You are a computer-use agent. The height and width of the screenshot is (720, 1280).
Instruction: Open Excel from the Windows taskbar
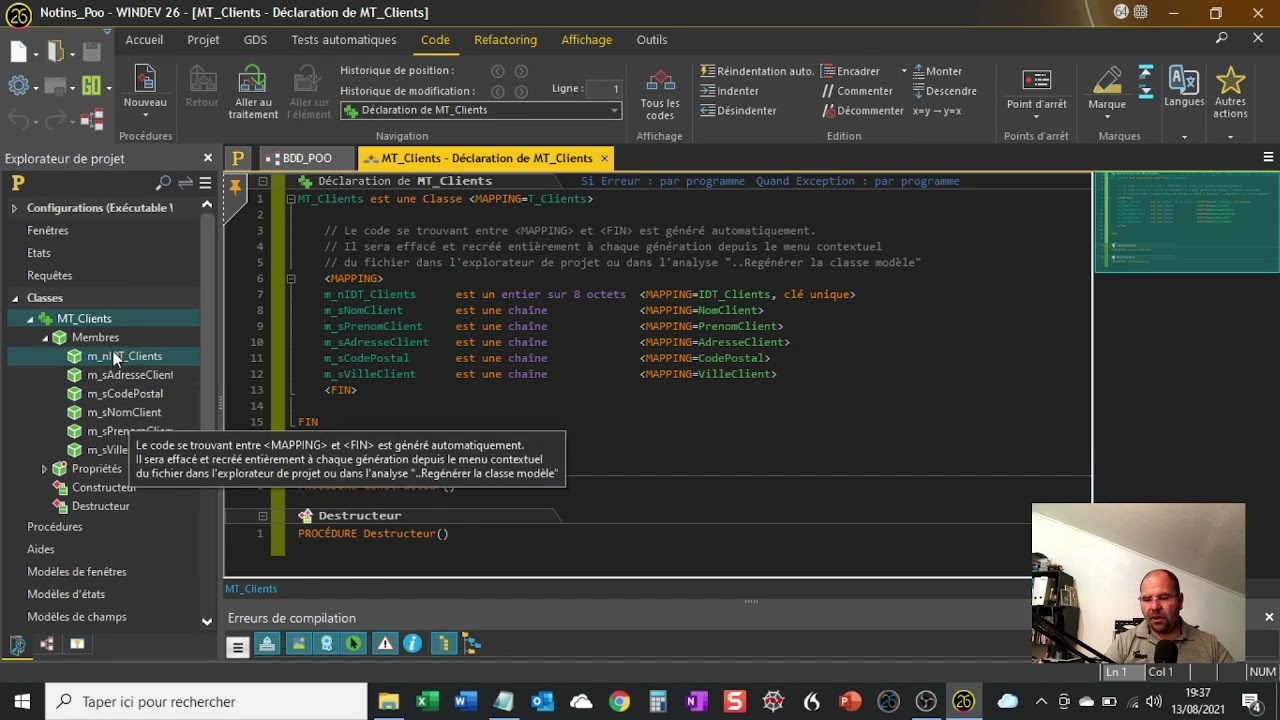[427, 702]
